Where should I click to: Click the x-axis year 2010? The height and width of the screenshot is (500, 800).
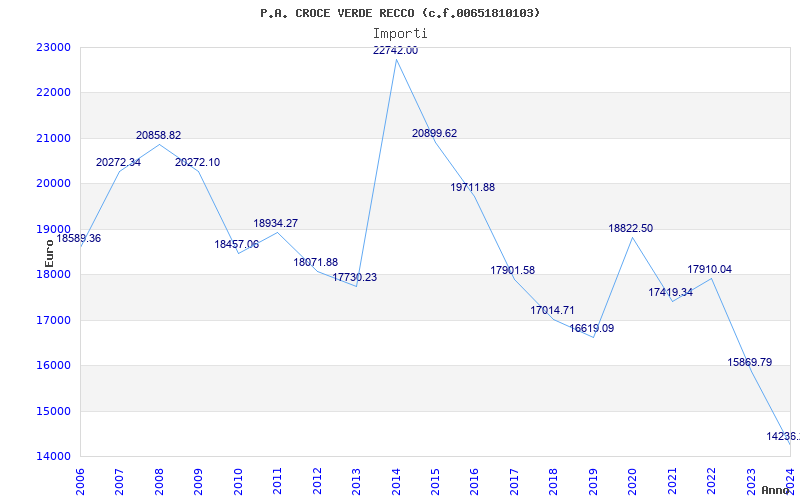pos(238,481)
